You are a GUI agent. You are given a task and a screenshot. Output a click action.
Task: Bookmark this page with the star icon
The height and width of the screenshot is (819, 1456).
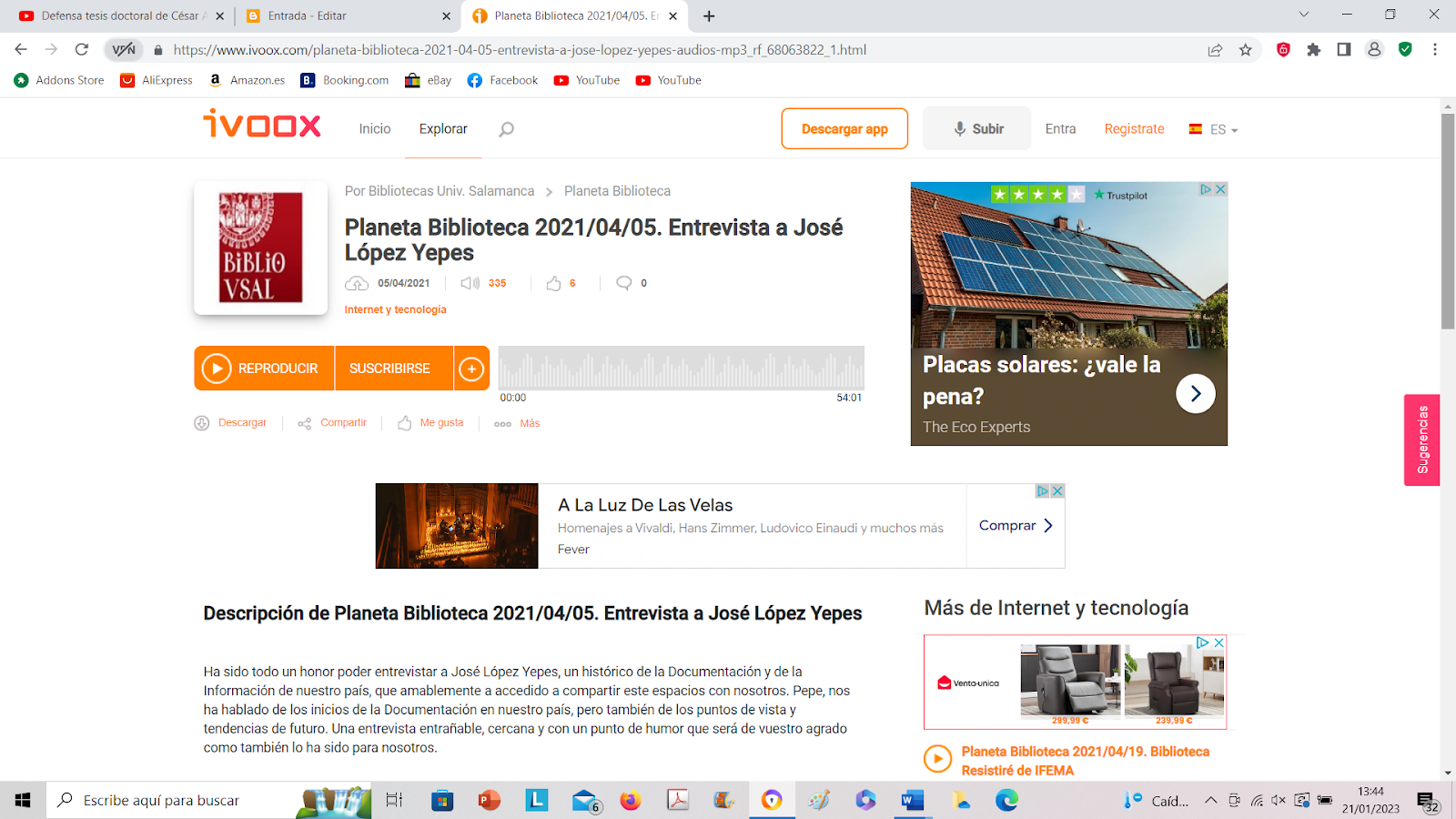[1246, 50]
